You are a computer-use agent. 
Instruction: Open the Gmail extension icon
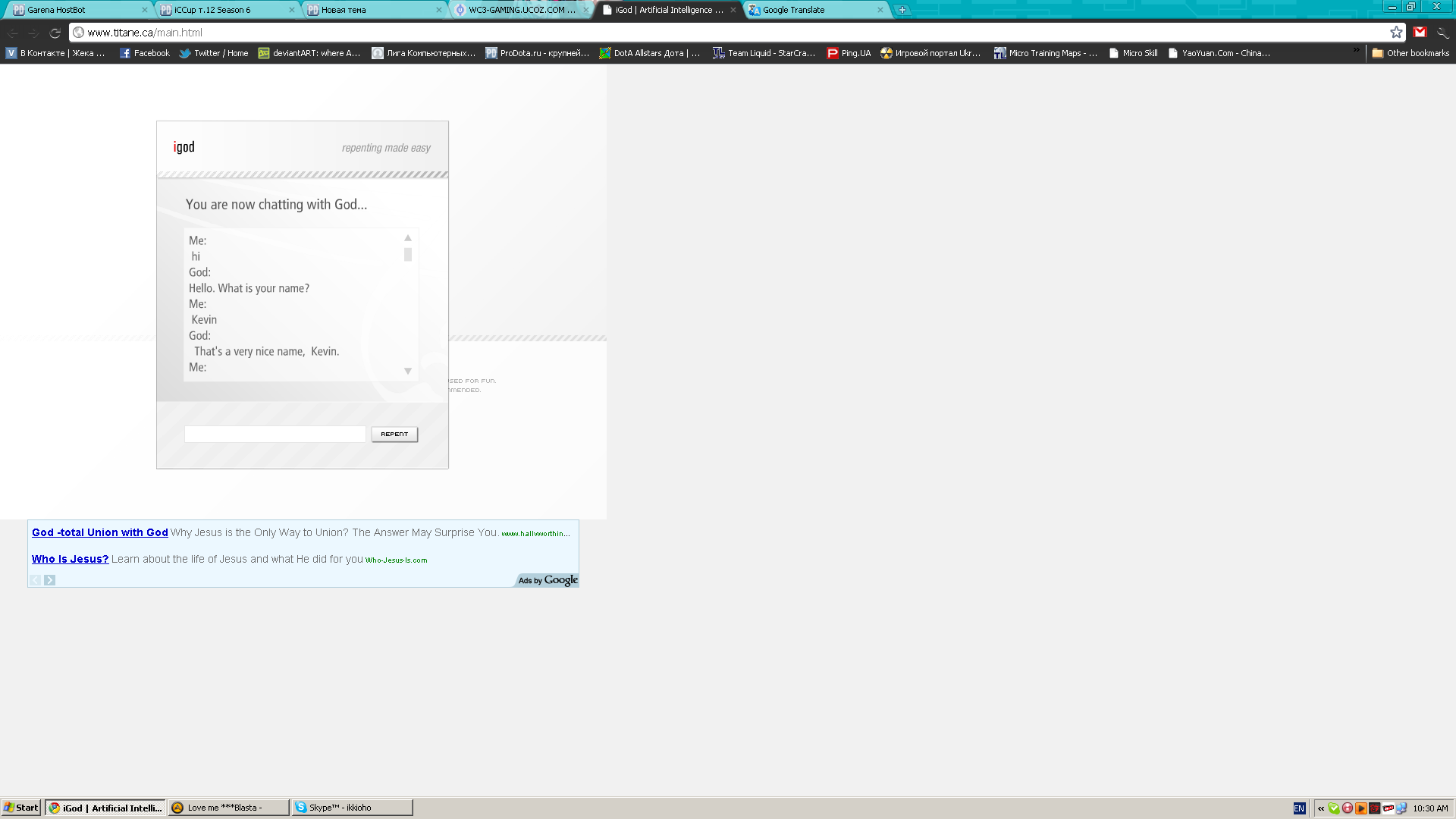tap(1420, 33)
